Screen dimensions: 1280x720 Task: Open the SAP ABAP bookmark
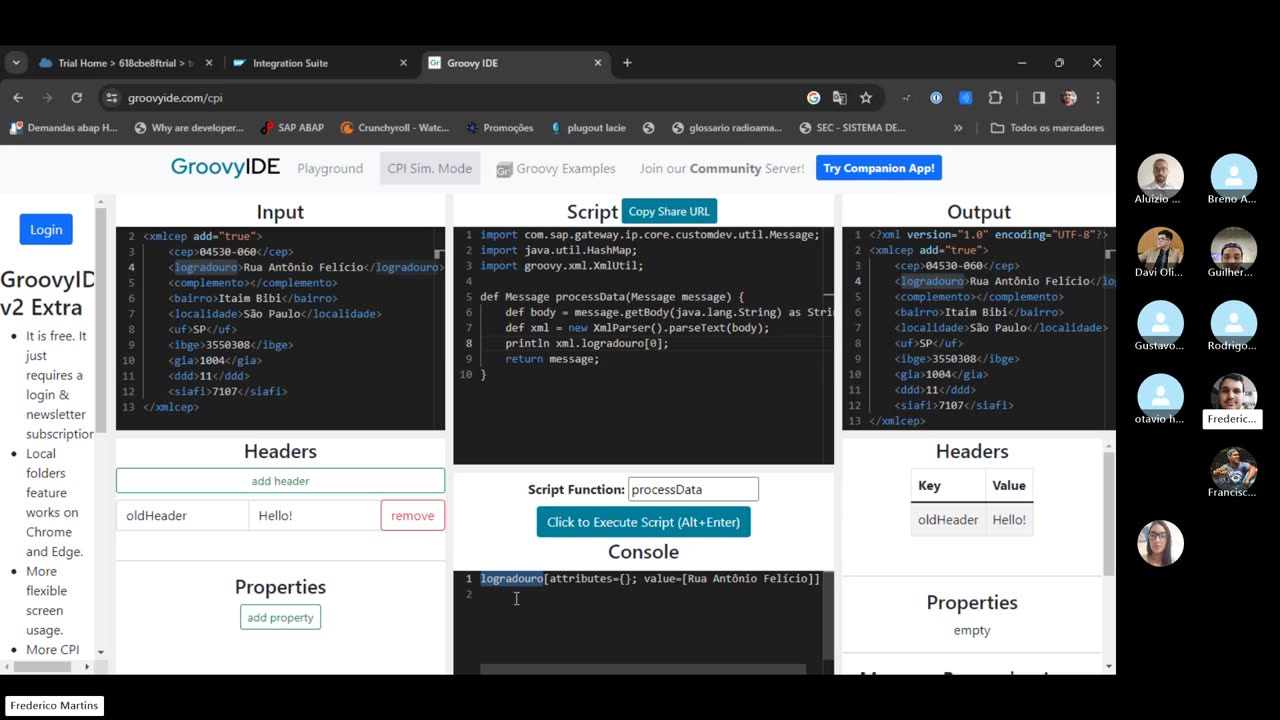(x=292, y=128)
